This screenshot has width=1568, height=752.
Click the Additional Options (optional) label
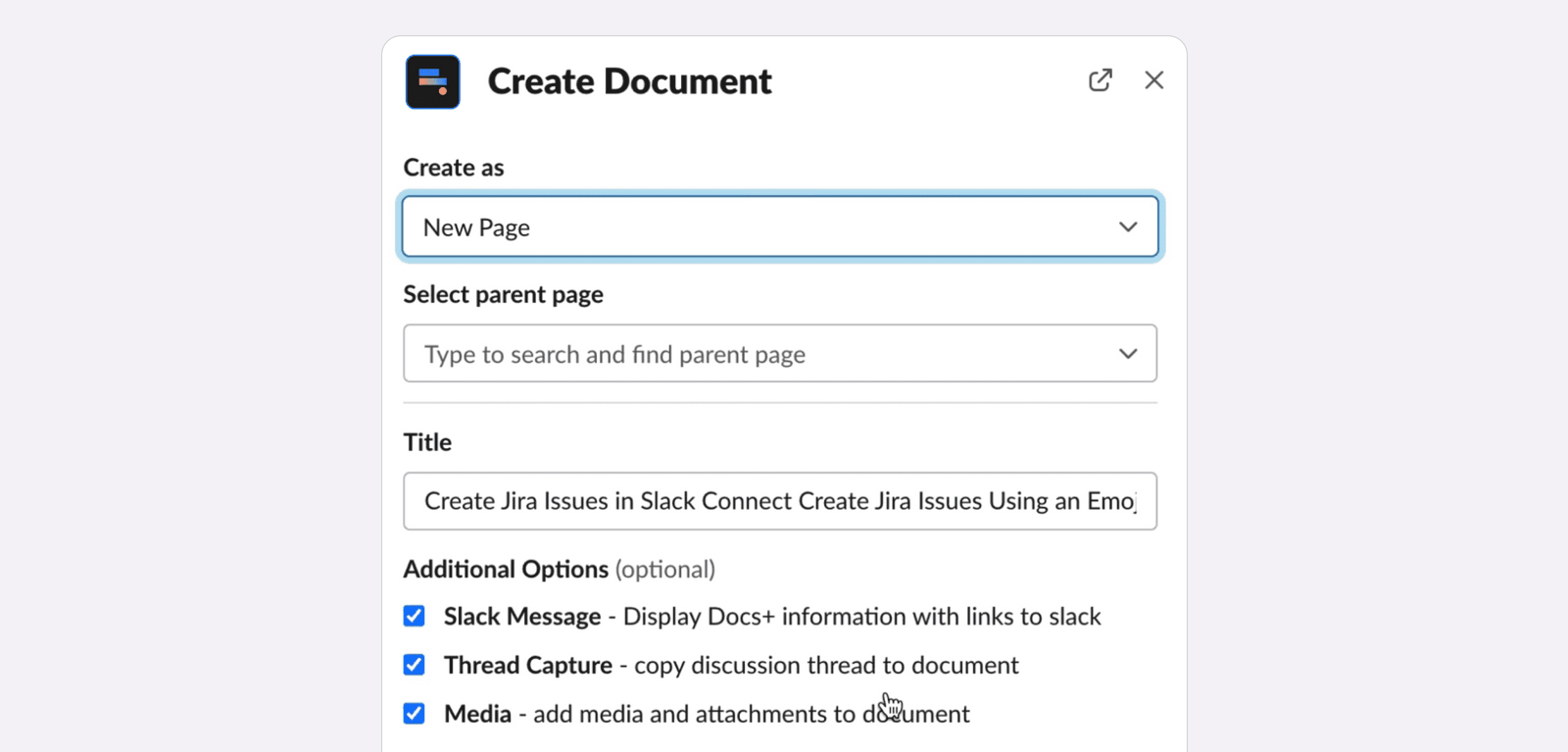560,569
